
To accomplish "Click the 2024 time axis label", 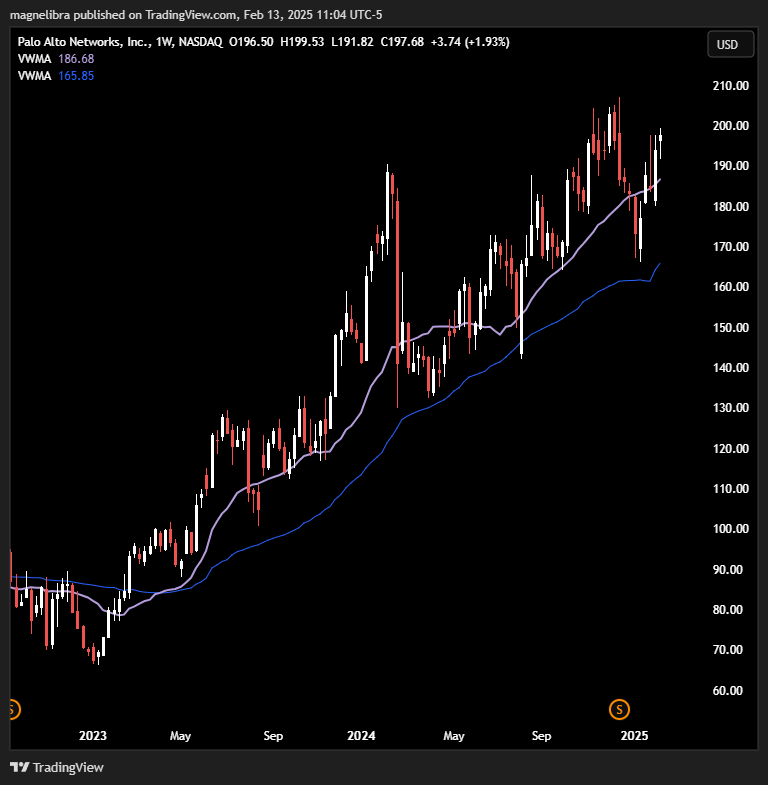I will pyautogui.click(x=361, y=735).
